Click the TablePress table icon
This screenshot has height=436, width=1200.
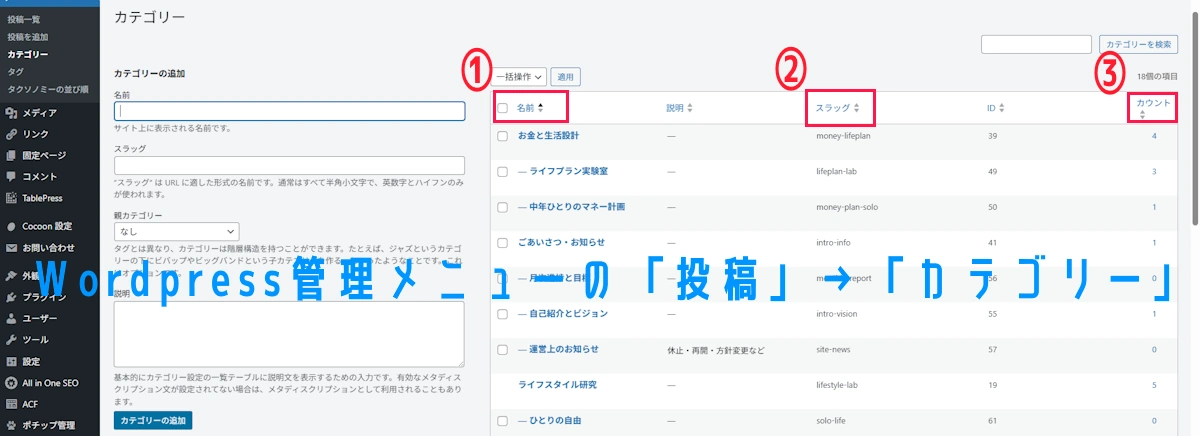click(11, 198)
